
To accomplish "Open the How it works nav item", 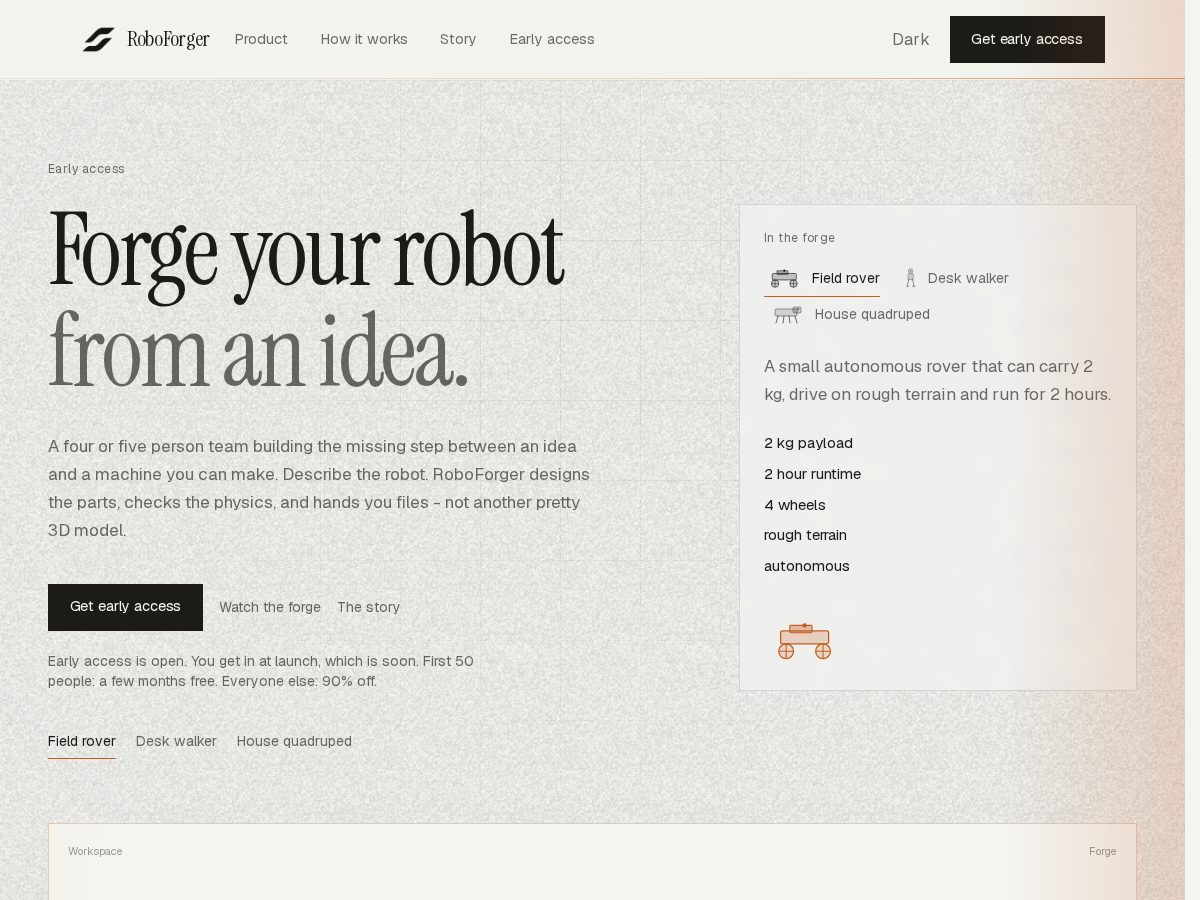I will coord(364,39).
